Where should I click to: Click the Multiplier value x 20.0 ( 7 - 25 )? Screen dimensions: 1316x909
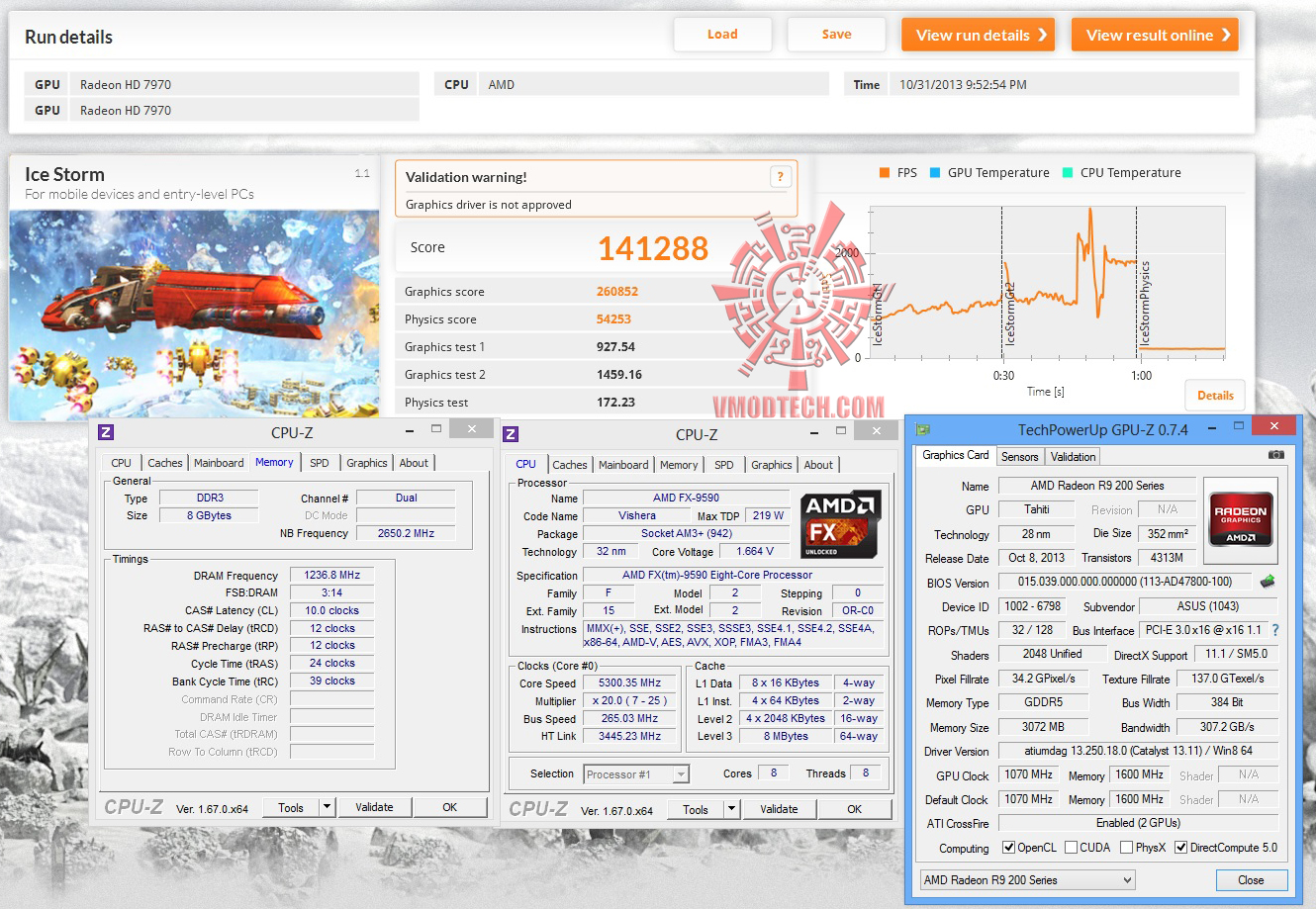pos(629,701)
